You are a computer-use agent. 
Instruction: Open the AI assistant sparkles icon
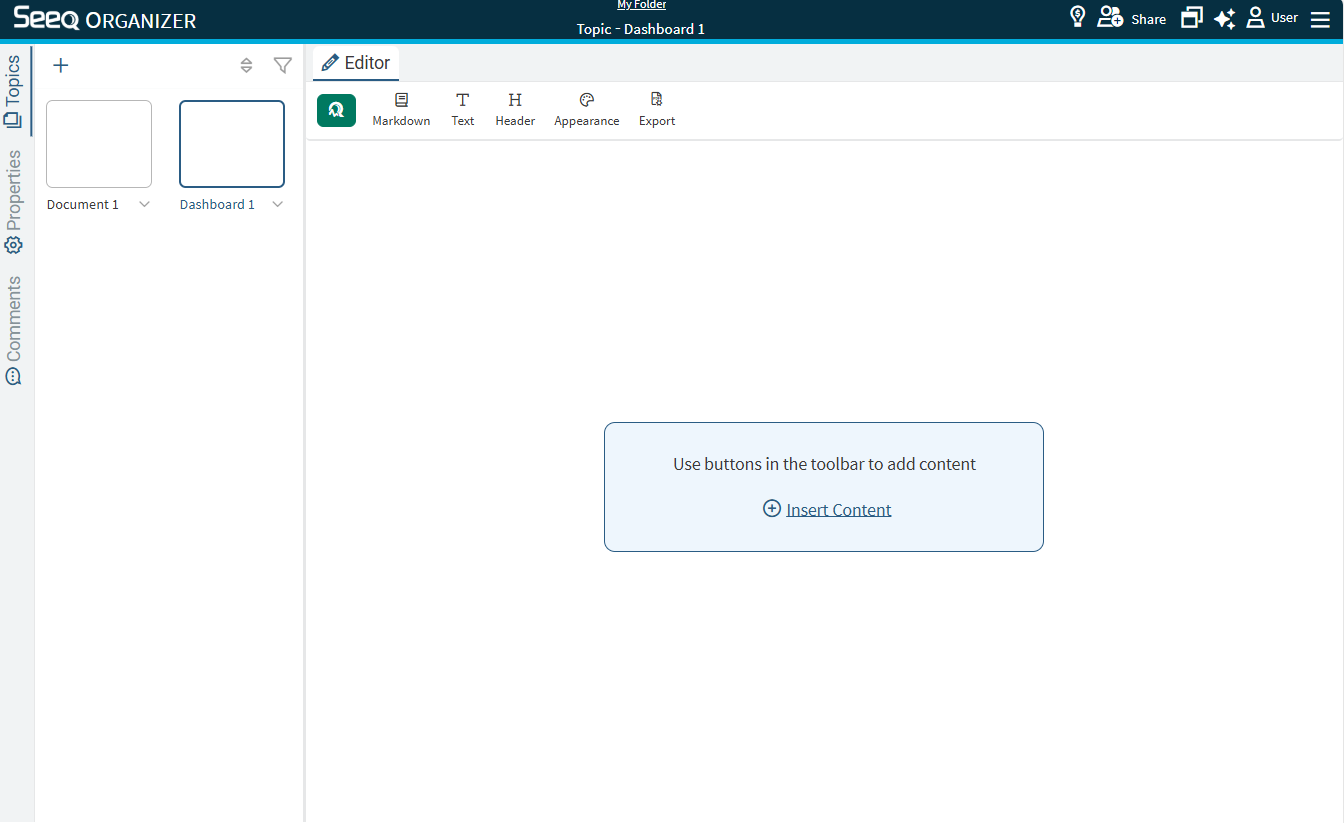pos(1224,18)
